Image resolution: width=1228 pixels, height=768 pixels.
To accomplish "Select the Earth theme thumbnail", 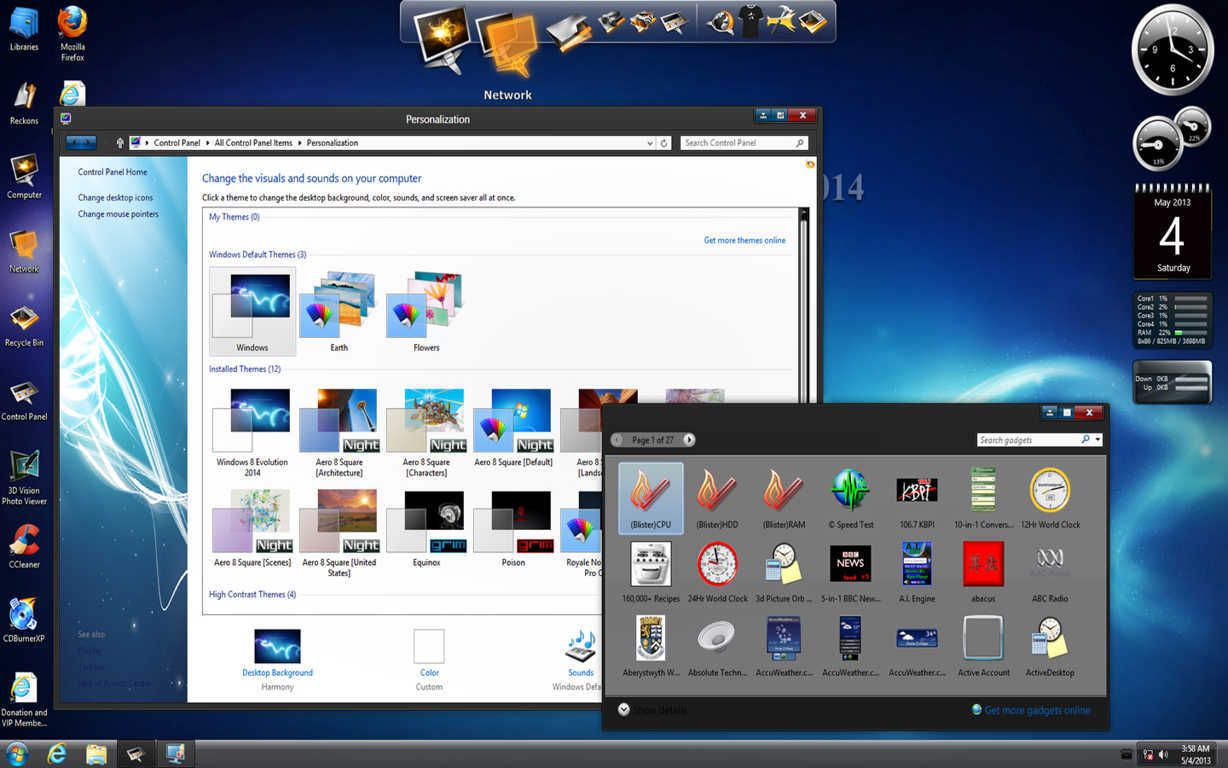I will (x=339, y=311).
